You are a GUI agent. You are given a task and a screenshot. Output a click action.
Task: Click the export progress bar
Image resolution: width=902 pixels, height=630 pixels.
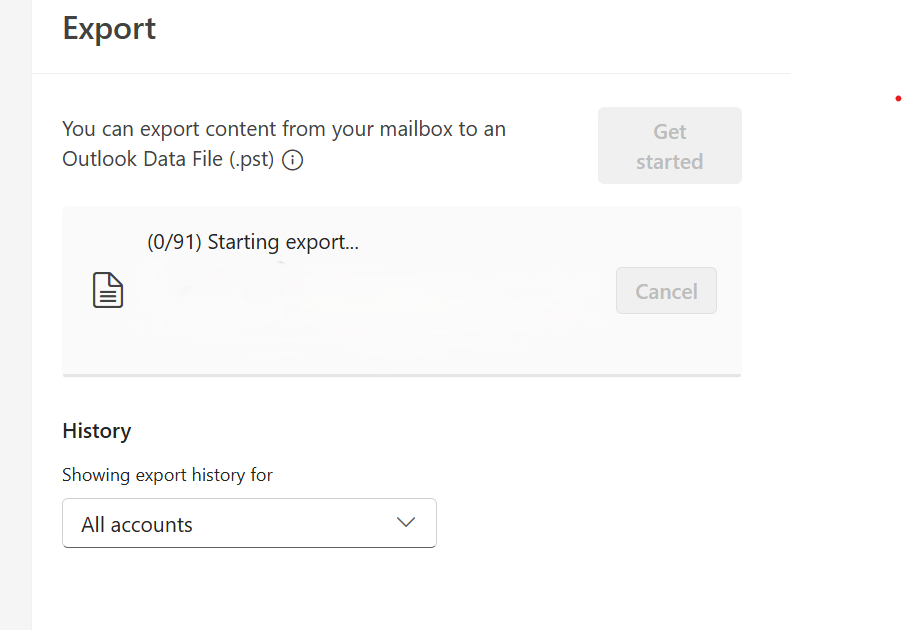(401, 375)
